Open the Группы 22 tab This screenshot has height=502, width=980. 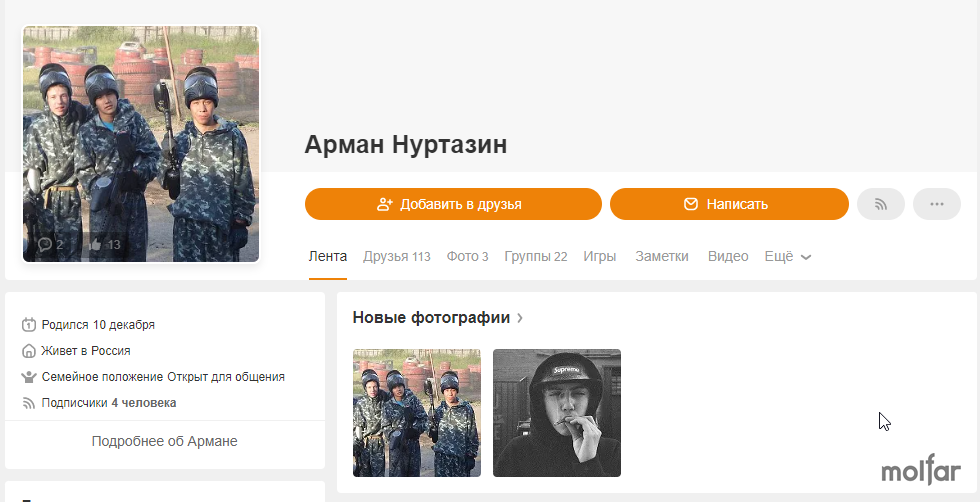(536, 256)
